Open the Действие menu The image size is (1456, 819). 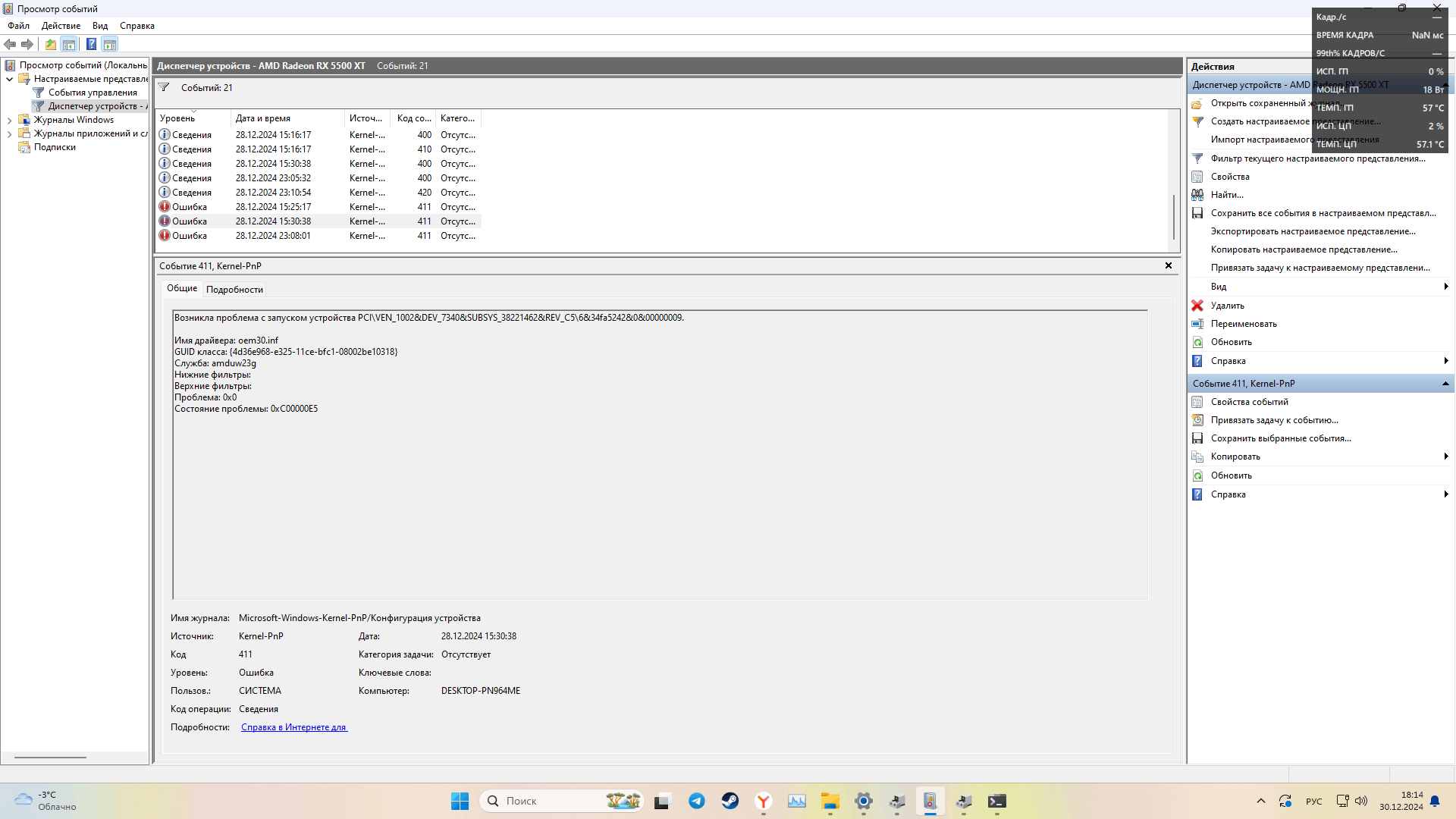tap(61, 26)
